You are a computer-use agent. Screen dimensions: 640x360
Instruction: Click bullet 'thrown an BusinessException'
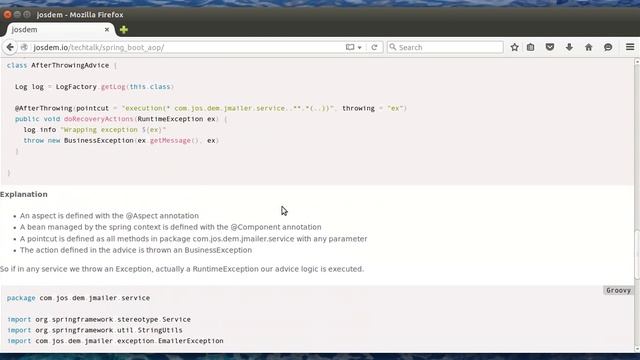point(136,250)
